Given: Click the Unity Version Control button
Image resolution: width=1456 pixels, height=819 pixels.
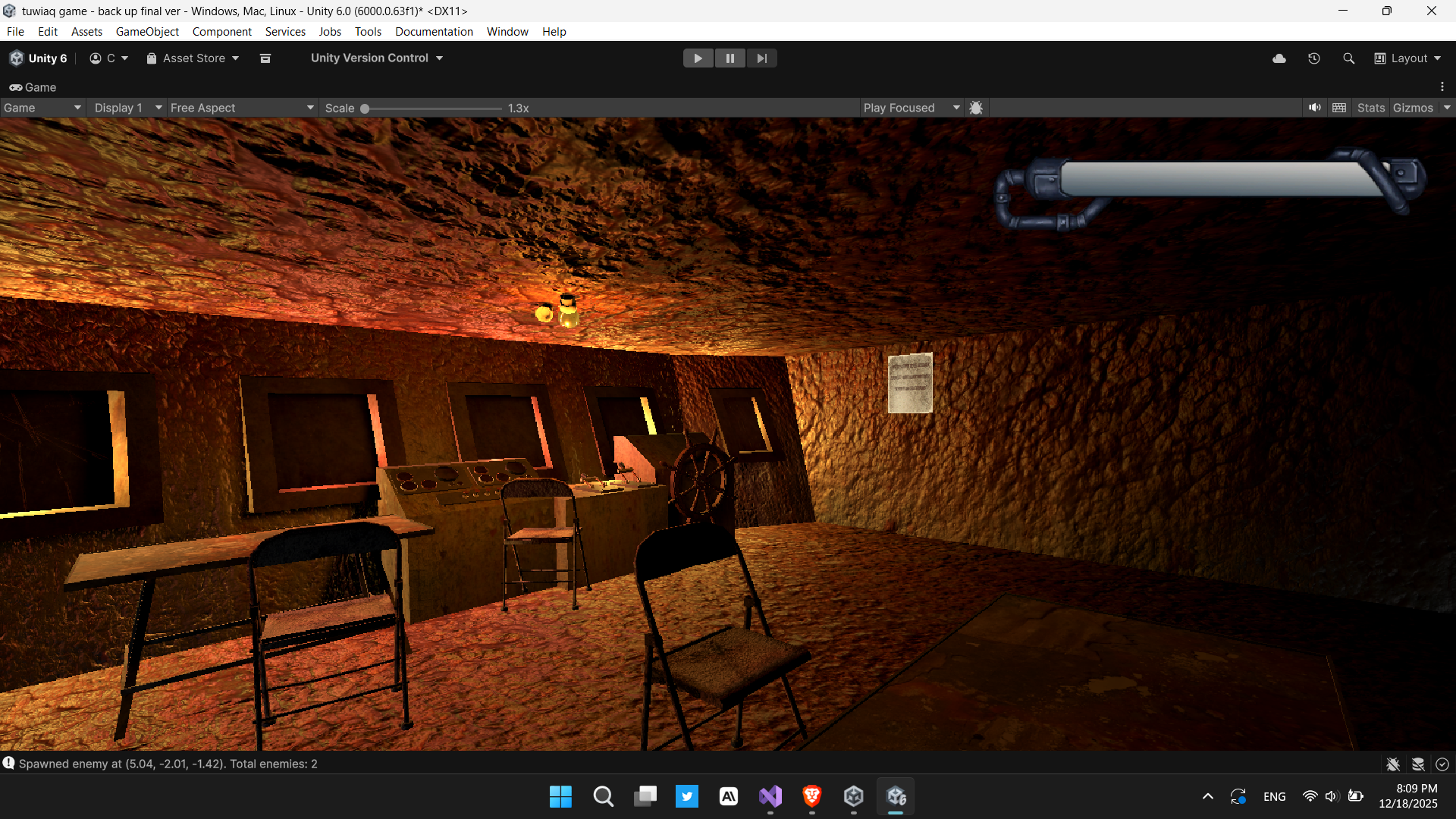Looking at the screenshot, I should [x=376, y=58].
